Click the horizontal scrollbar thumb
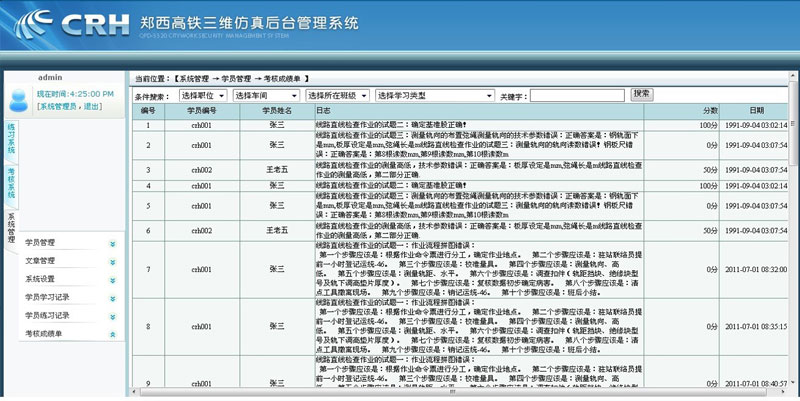 point(453,392)
